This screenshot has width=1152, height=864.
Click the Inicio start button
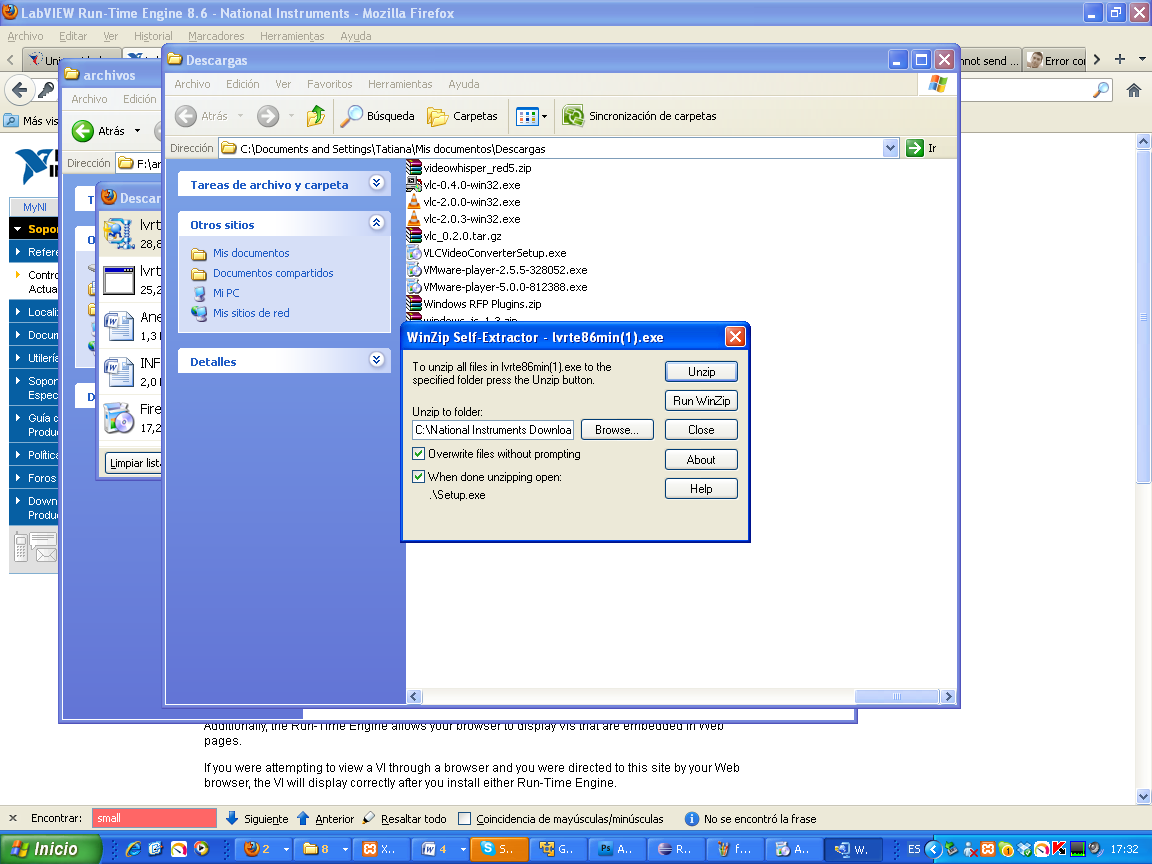pyautogui.click(x=50, y=849)
